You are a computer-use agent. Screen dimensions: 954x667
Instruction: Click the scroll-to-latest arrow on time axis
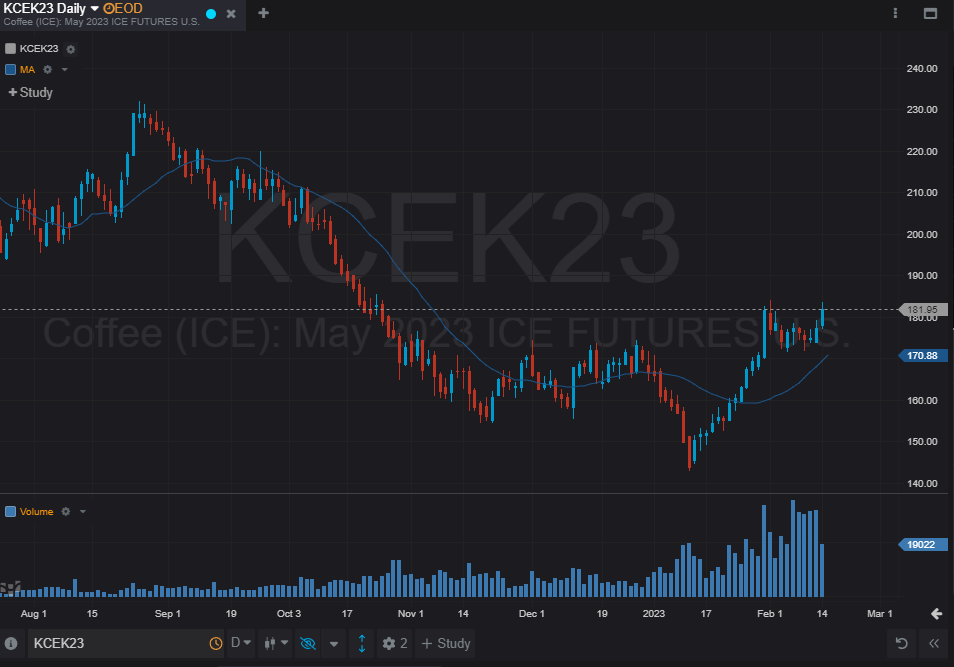936,613
